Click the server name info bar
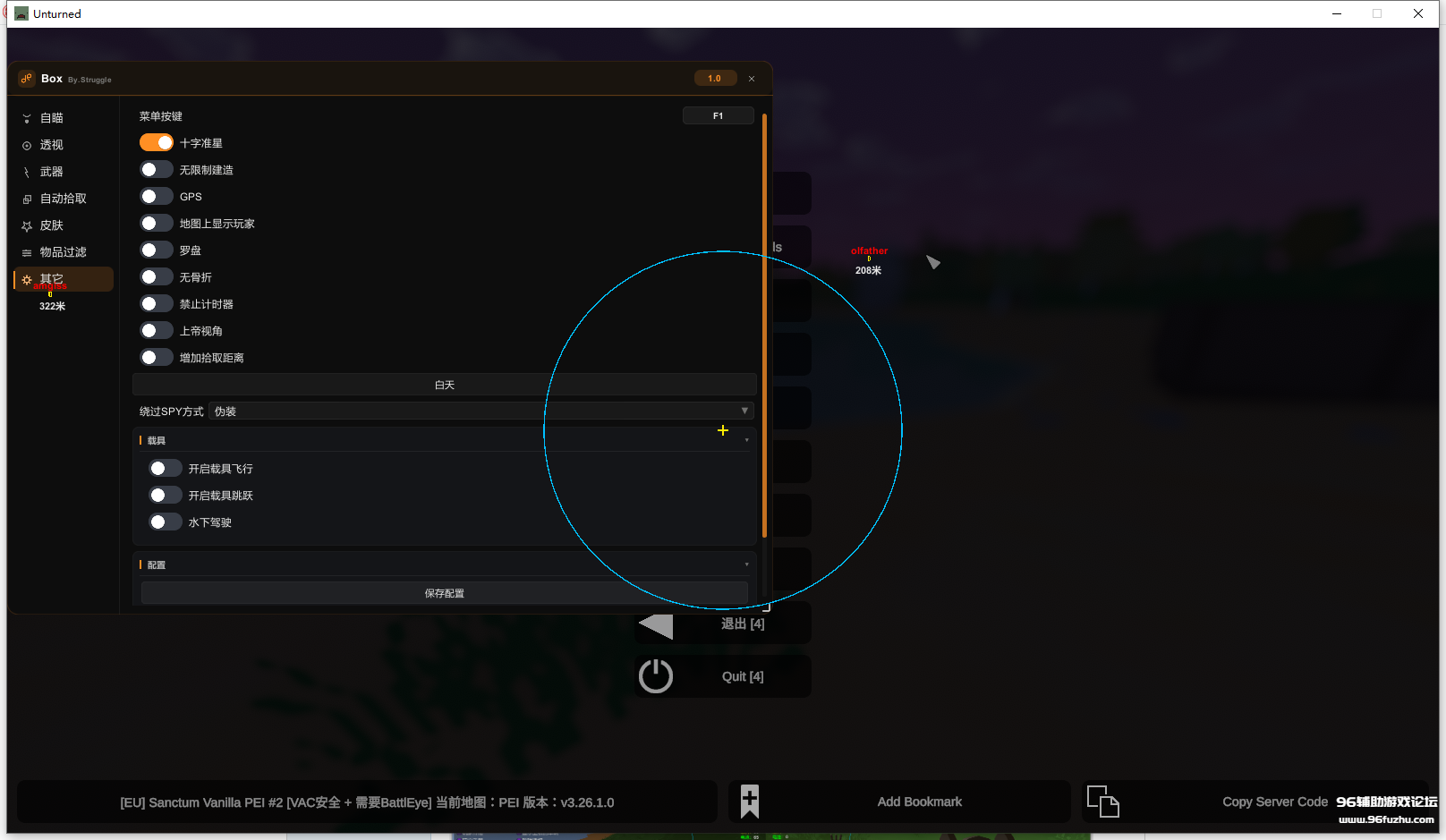This screenshot has width=1446, height=840. [367, 802]
